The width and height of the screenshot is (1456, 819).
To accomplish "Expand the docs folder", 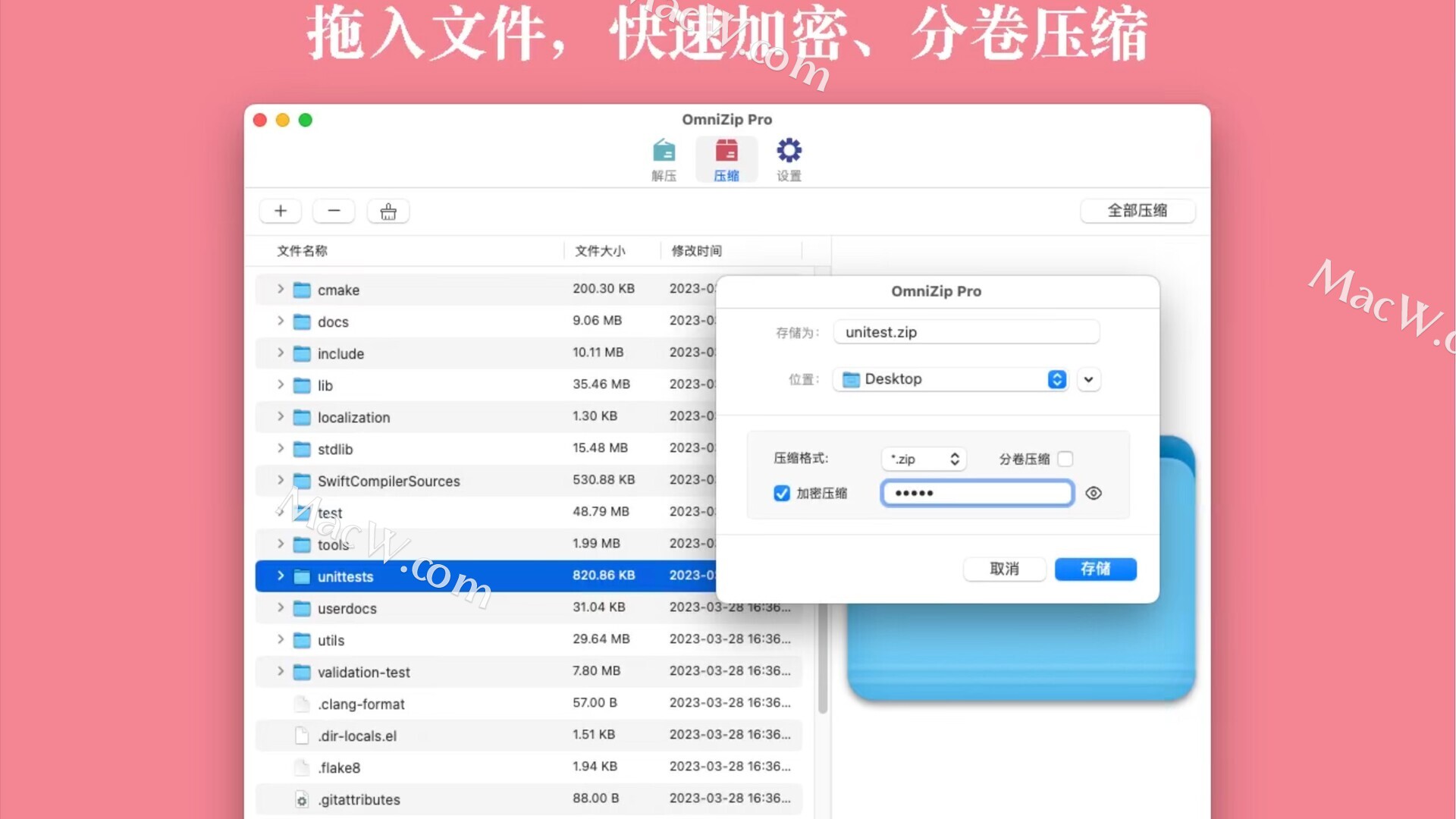I will 281,321.
